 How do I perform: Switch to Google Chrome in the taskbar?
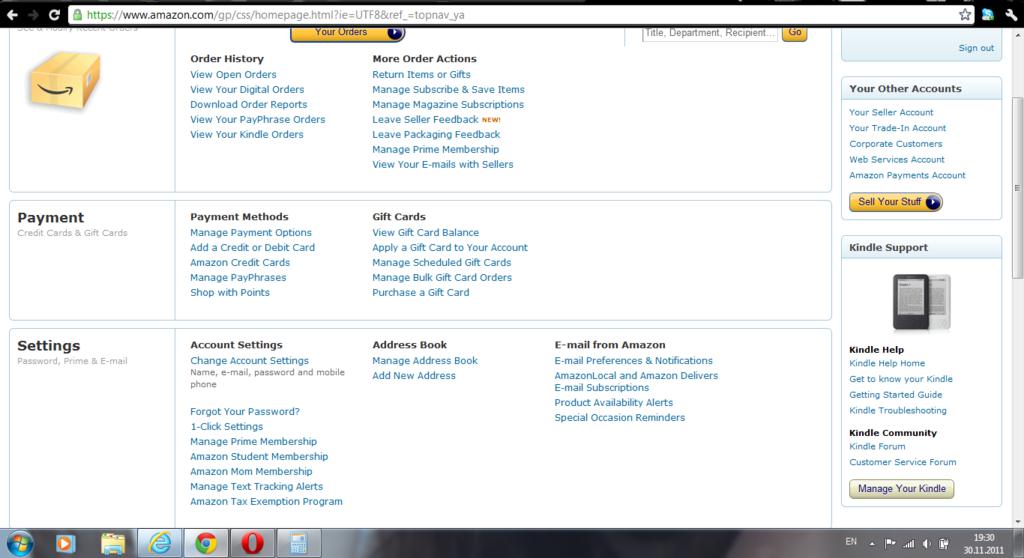coord(206,543)
